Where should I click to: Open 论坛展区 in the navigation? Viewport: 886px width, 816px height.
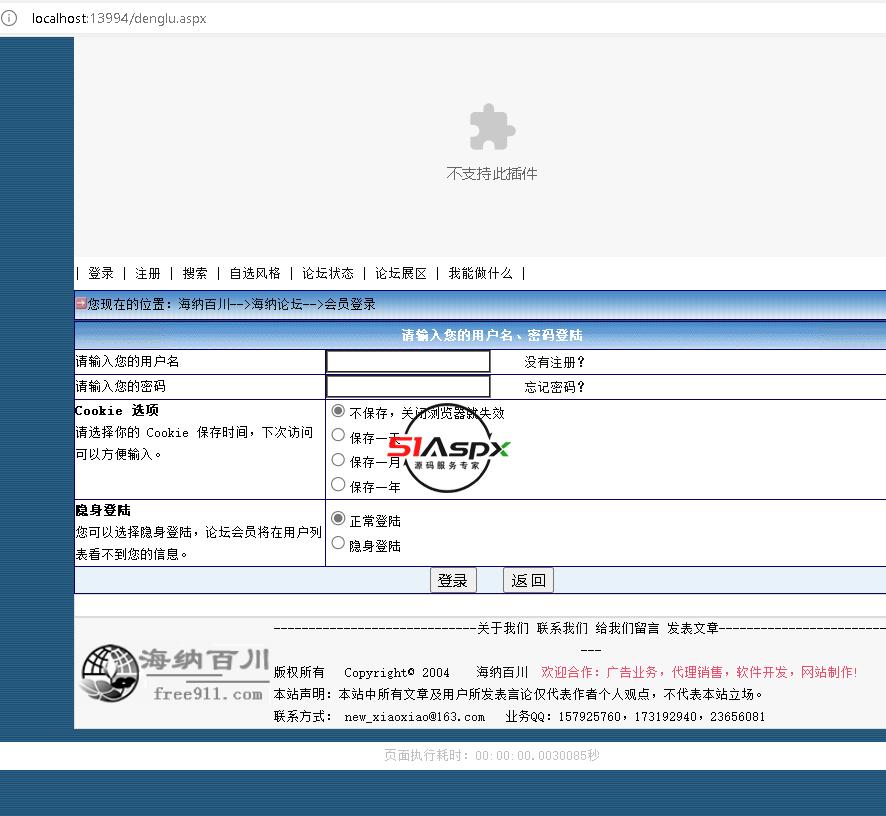(x=401, y=274)
